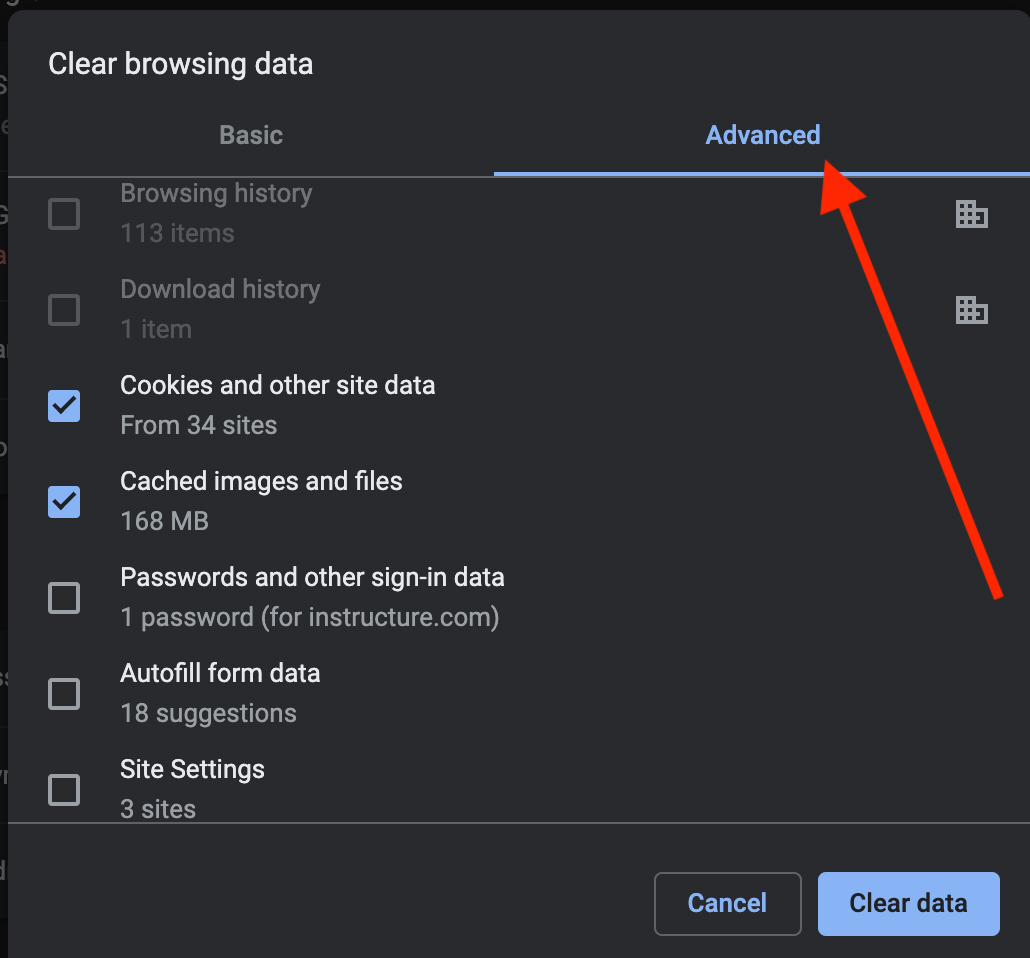
Task: Confirm with the Clear data button
Action: (908, 903)
